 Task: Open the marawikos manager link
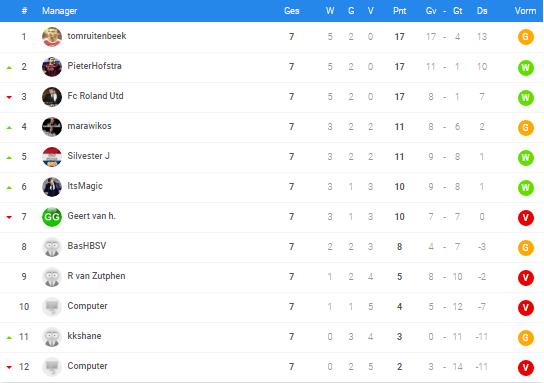[89, 126]
